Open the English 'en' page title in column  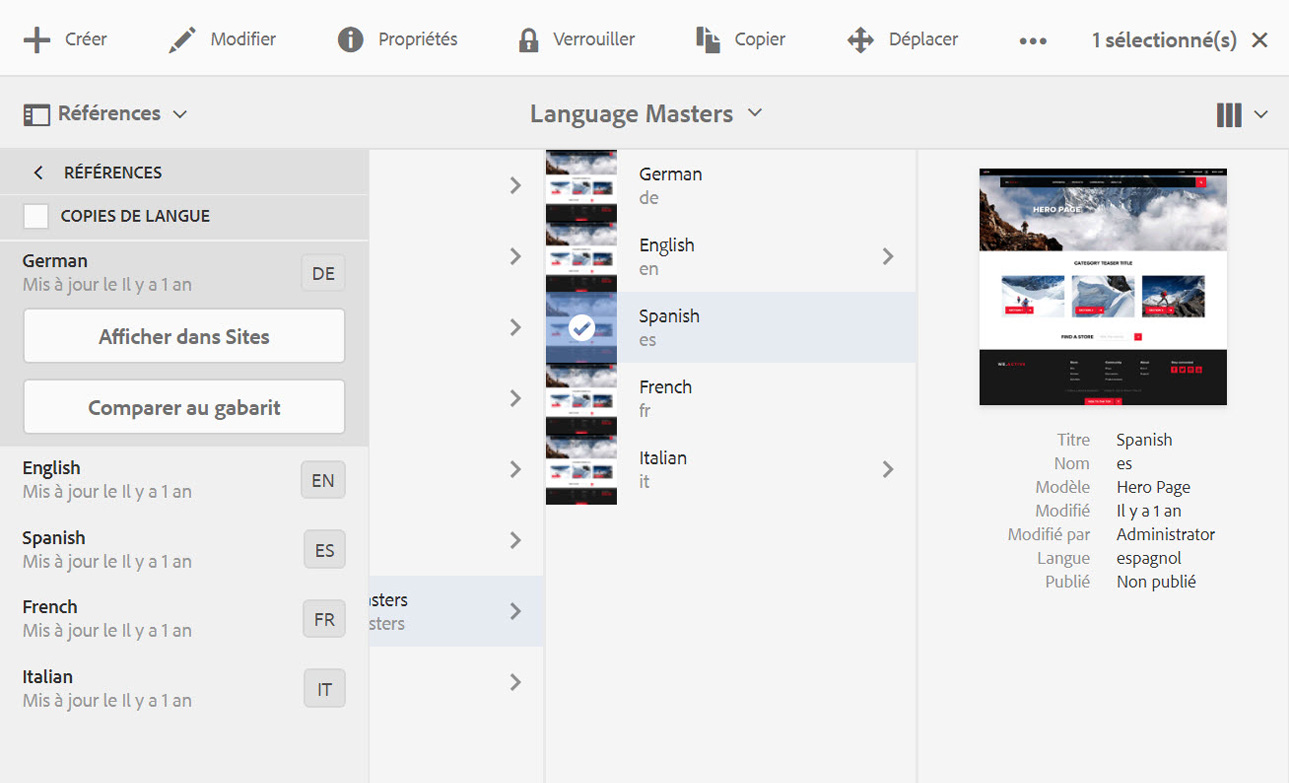(666, 245)
